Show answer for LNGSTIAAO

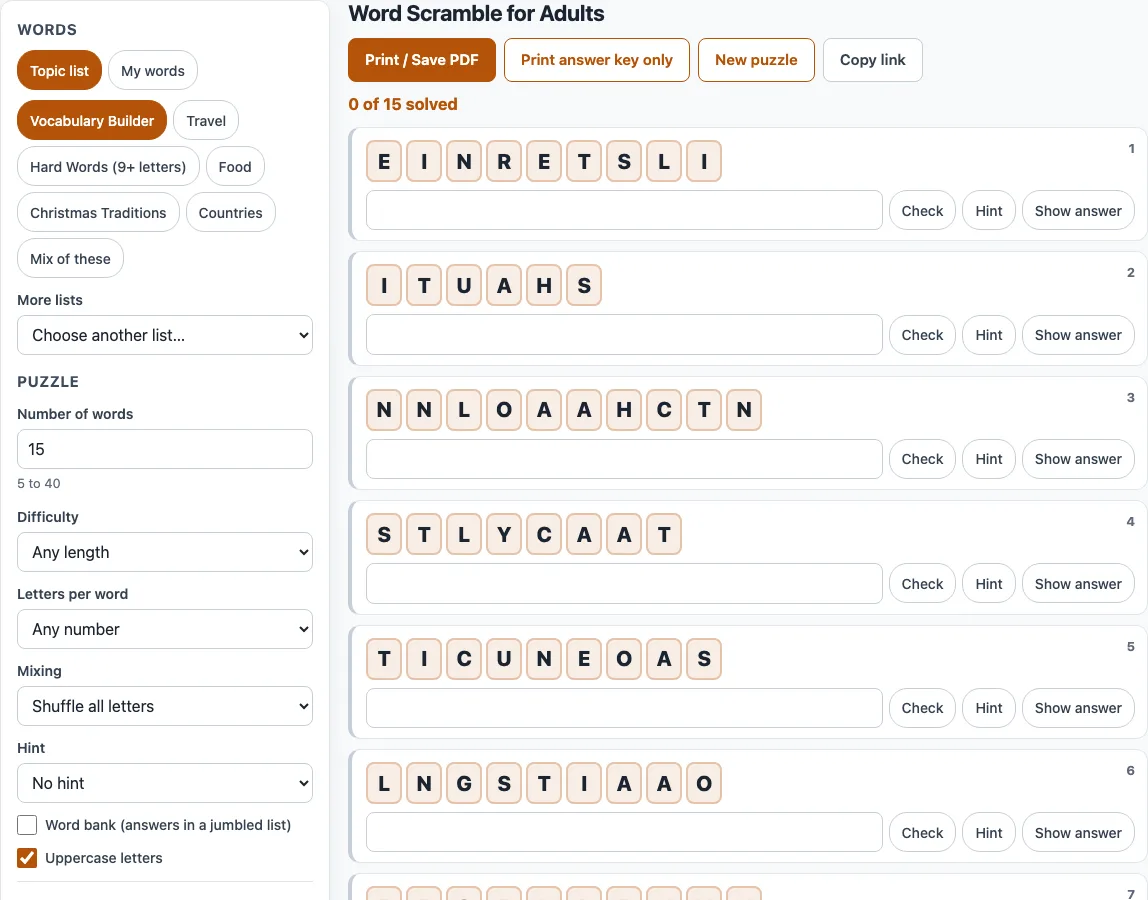[x=1078, y=833]
